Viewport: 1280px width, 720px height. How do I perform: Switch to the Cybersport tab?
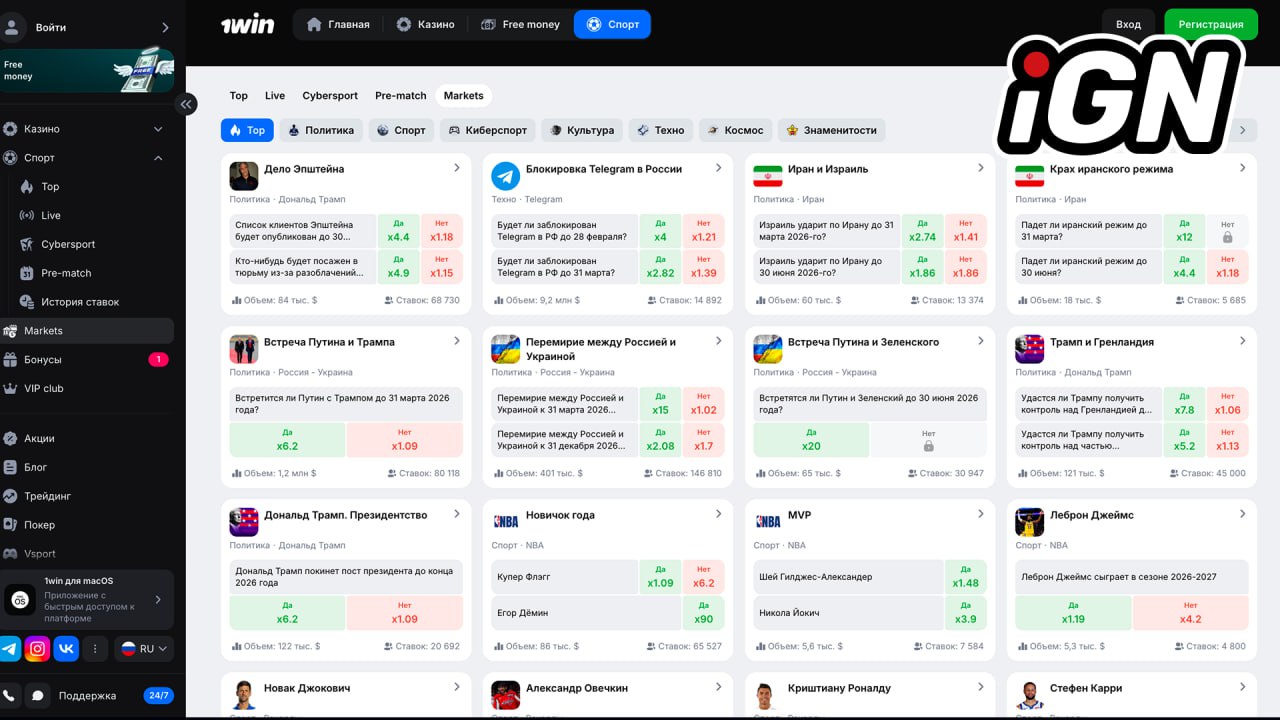330,96
